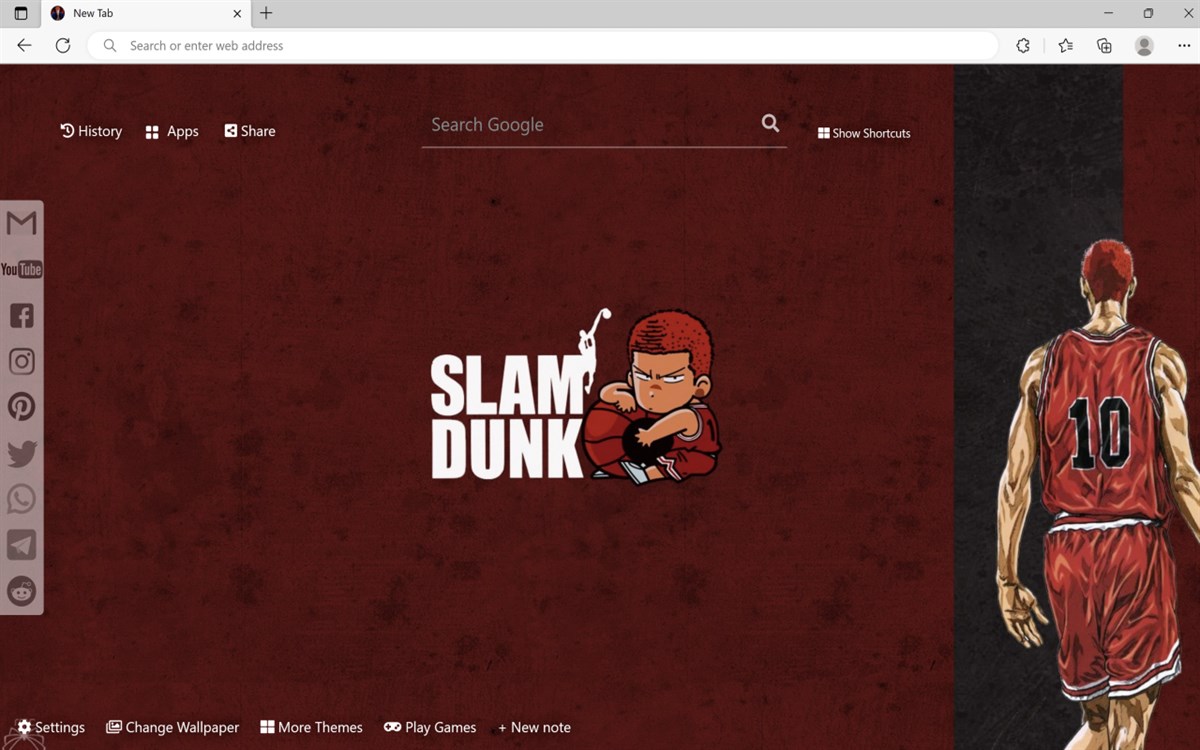
Task: Click the Share link
Action: 250,131
